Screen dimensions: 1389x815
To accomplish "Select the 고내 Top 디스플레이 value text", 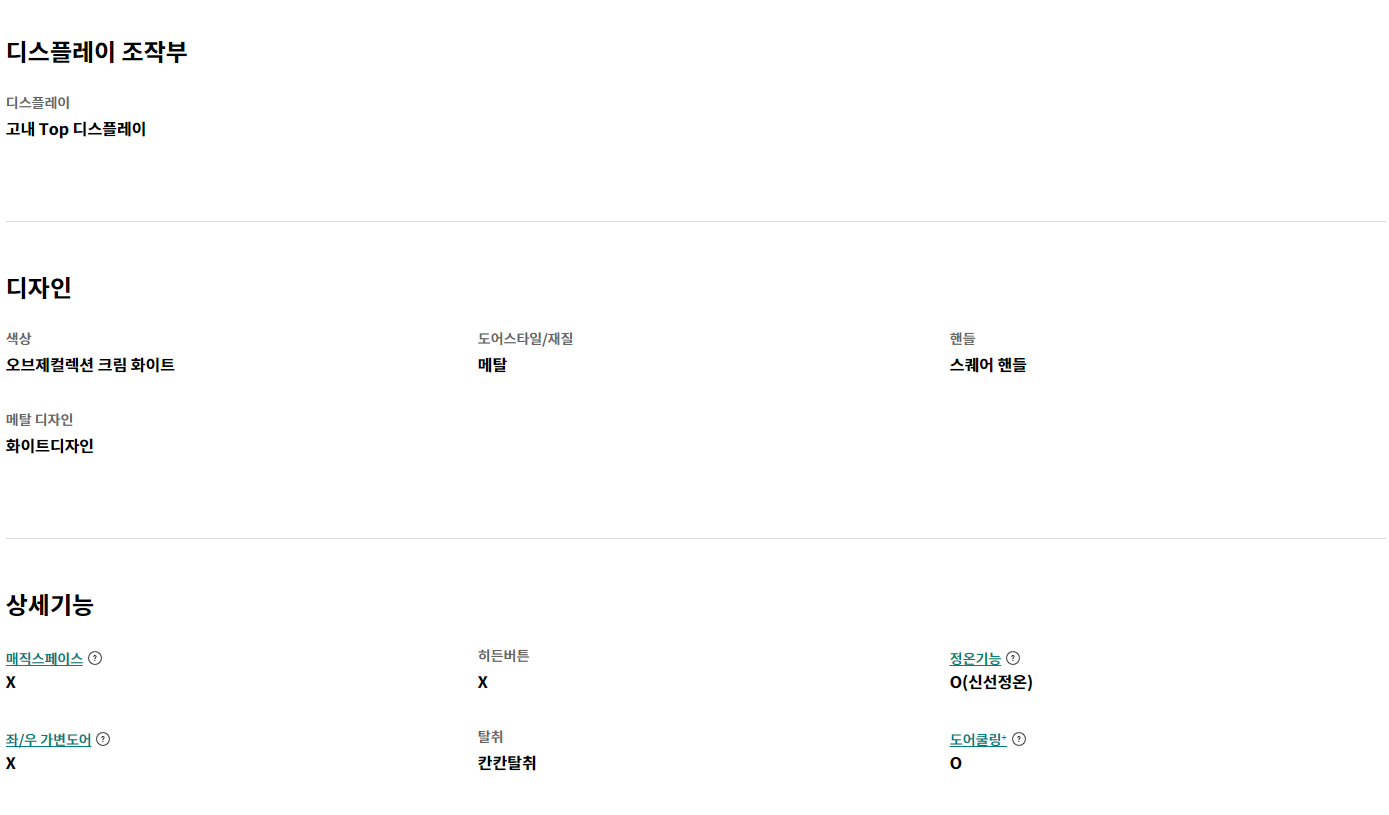I will click(x=76, y=129).
